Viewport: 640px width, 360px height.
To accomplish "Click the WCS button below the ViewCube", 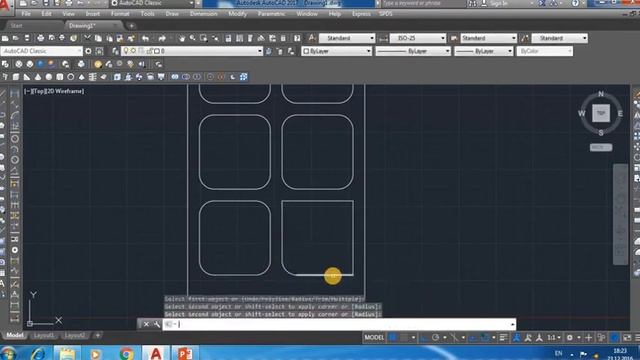I will [601, 147].
